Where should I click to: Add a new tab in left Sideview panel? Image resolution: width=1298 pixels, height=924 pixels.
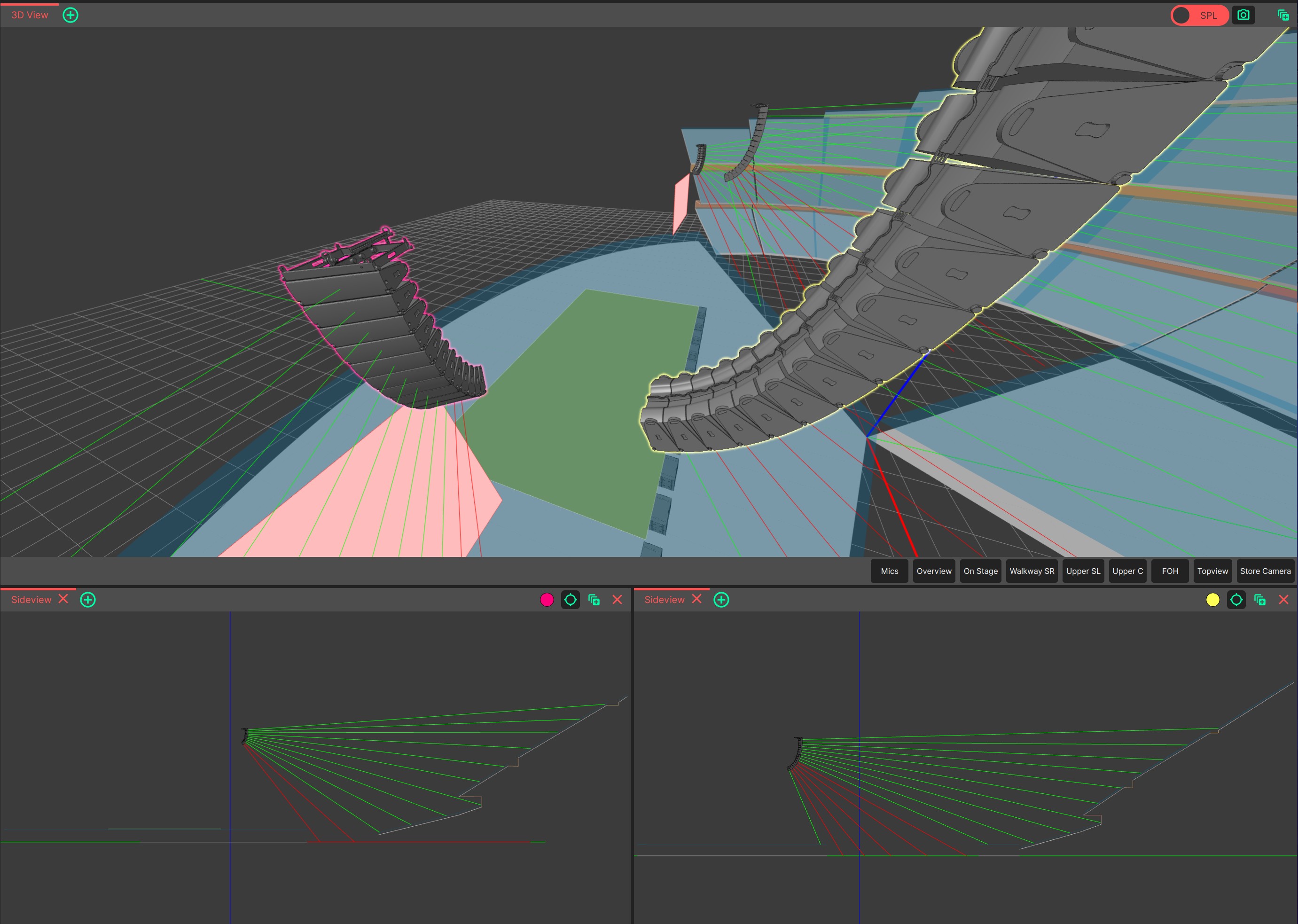point(88,600)
